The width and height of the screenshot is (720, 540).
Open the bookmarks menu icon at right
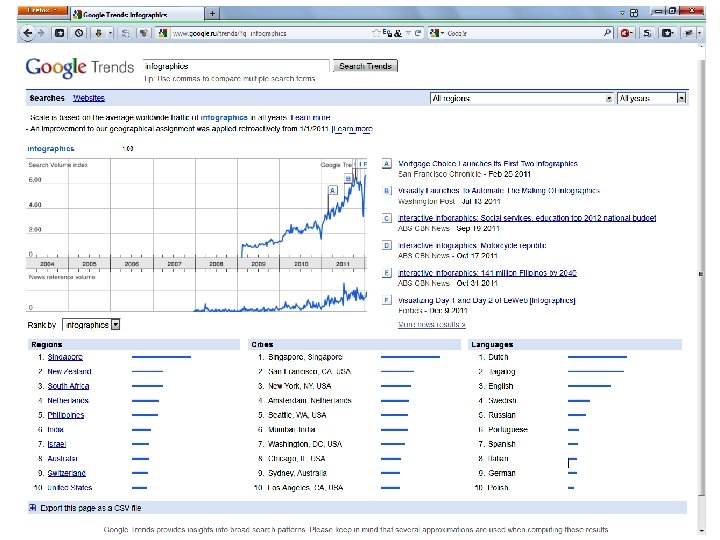(667, 33)
